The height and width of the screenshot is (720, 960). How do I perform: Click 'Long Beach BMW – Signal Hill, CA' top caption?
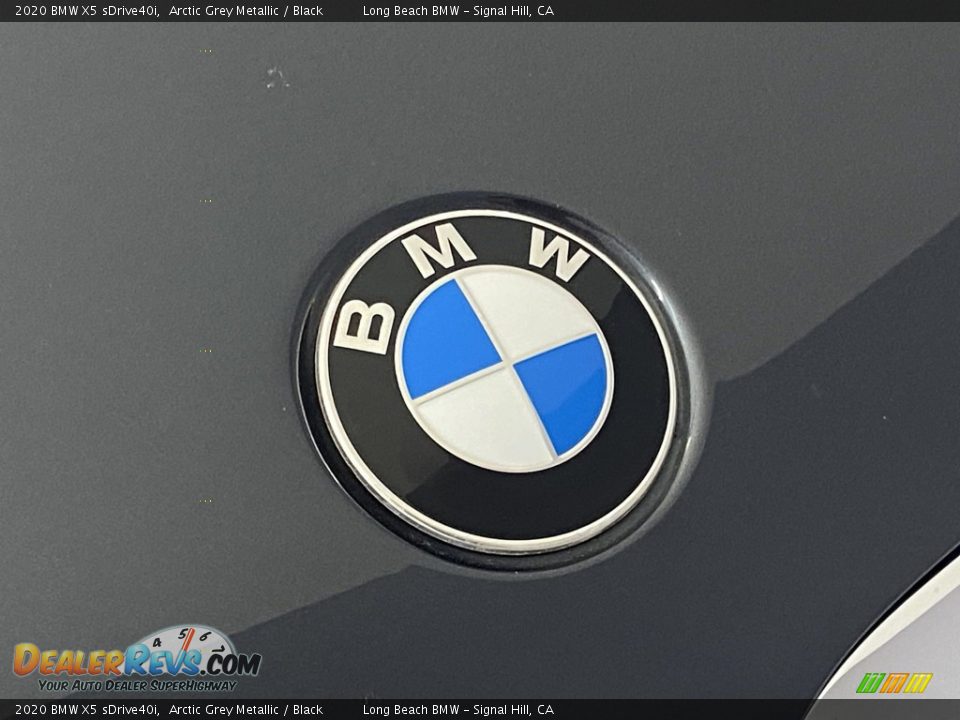(458, 10)
